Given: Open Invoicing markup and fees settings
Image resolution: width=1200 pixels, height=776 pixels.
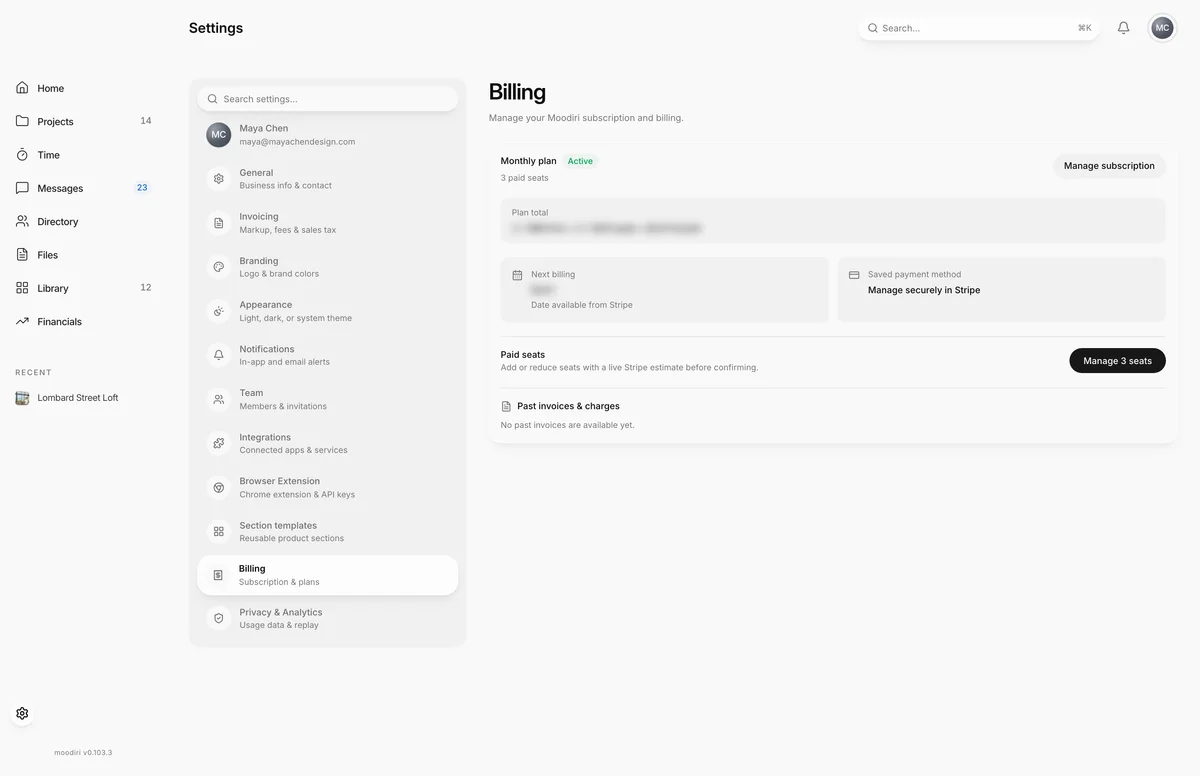Looking at the screenshot, I should pyautogui.click(x=328, y=223).
